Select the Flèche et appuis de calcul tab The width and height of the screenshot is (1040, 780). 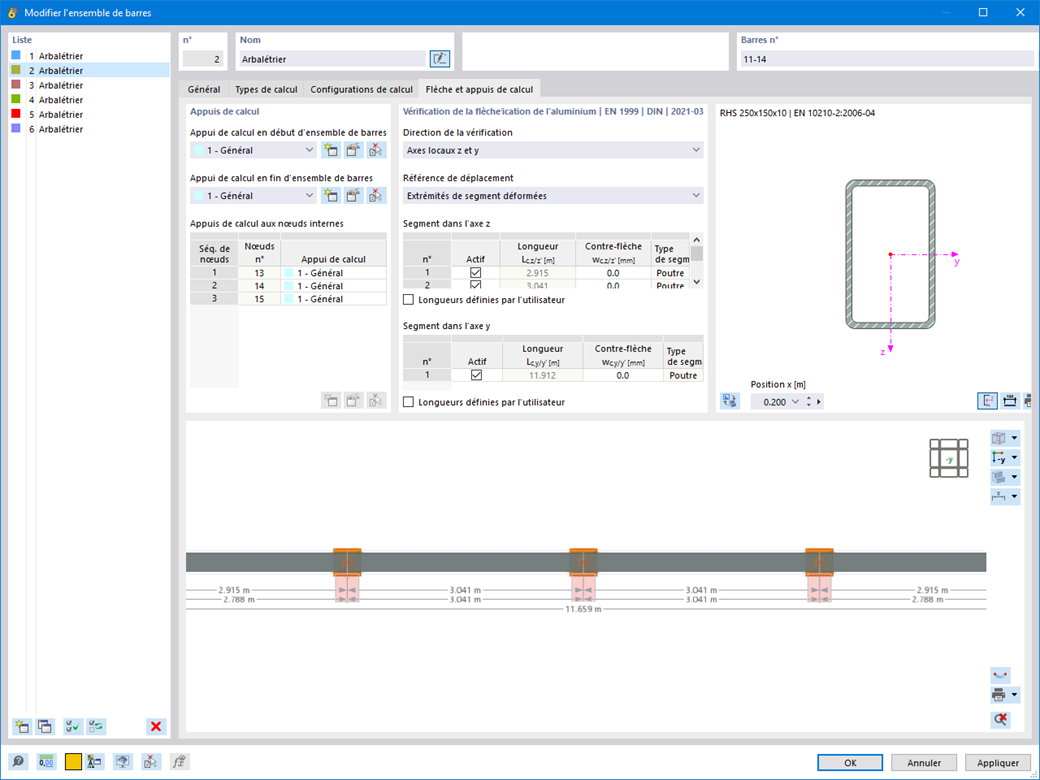pyautogui.click(x=479, y=89)
